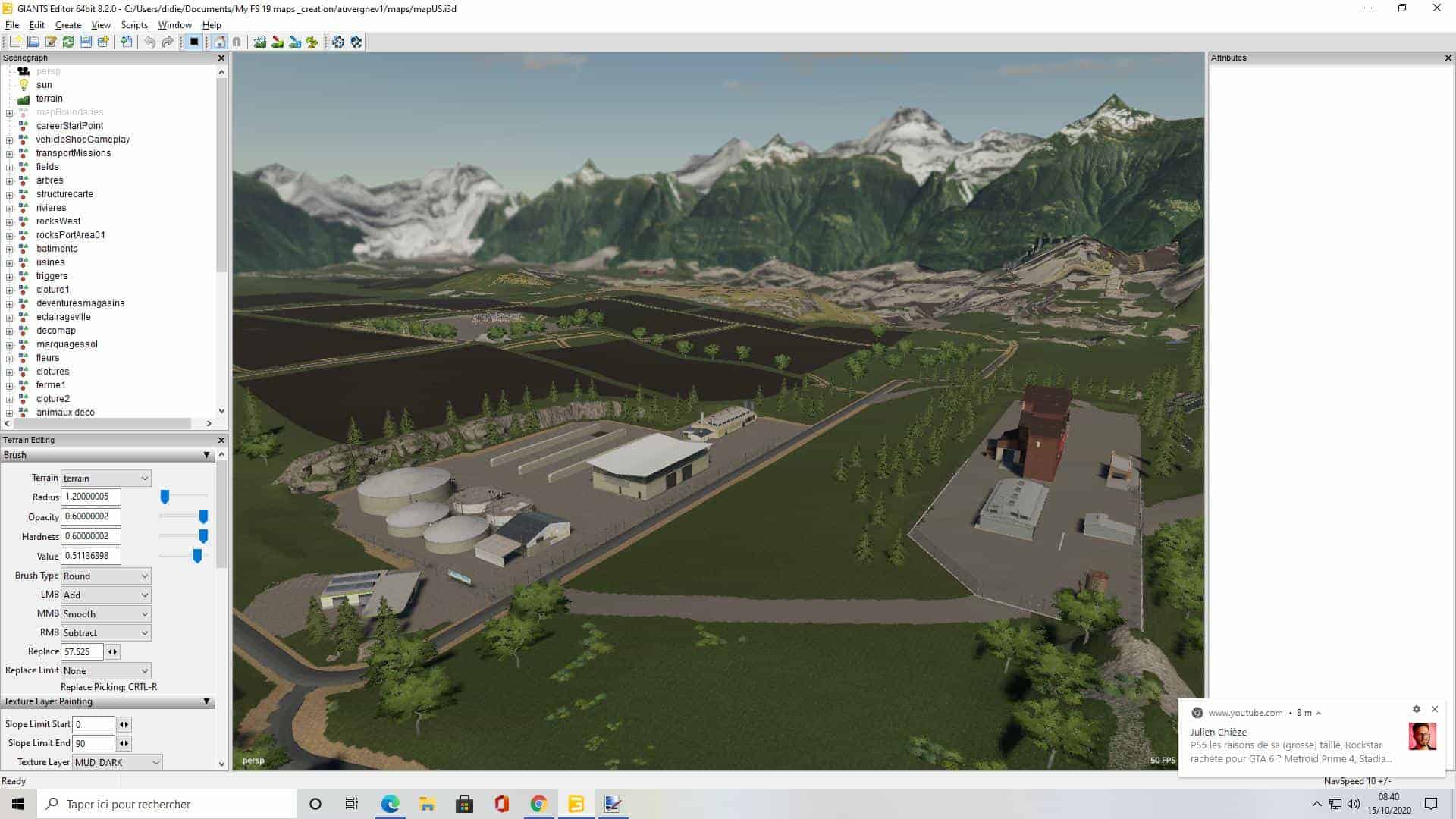
Task: Open the Brush Type dropdown
Action: 106,576
